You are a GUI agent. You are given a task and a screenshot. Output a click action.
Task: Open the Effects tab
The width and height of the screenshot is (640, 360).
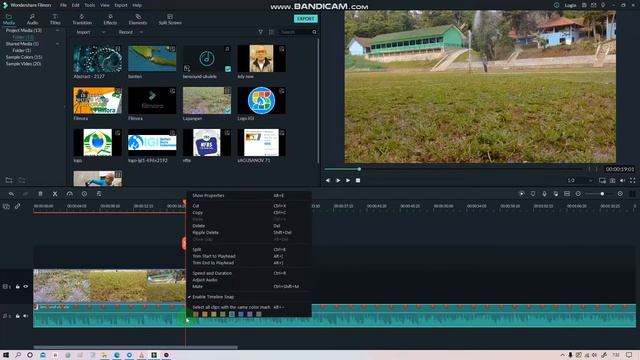pyautogui.click(x=110, y=19)
